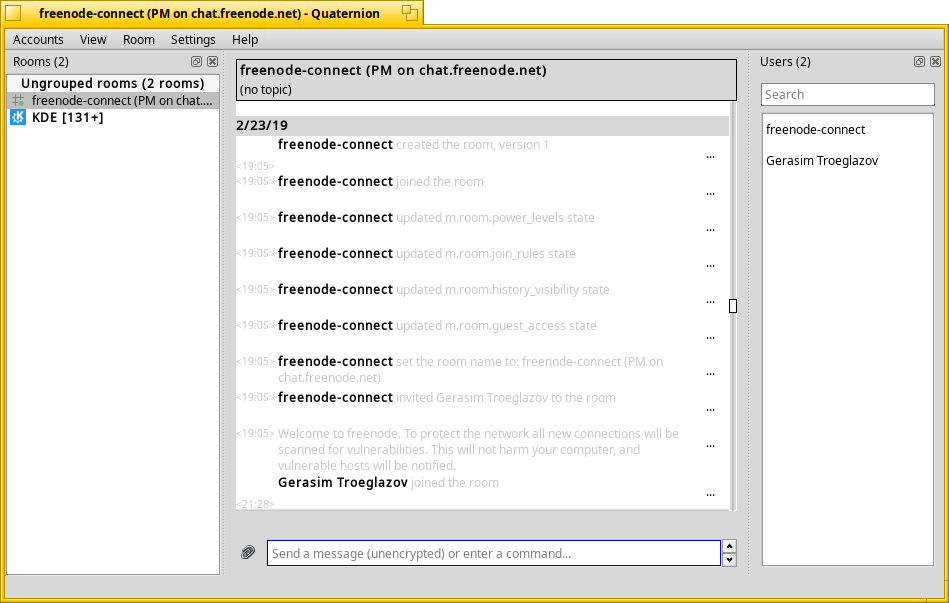Viewport: 949px width, 603px height.
Task: Click 'updated m.room.power_levels state' text
Action: click(x=495, y=217)
